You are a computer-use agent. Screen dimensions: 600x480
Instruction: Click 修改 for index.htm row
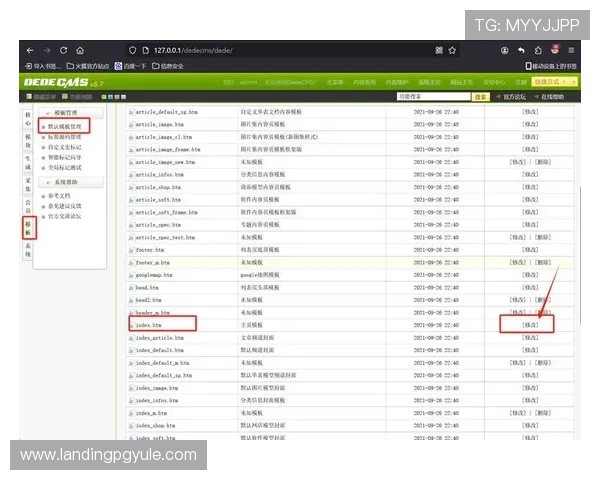(528, 325)
